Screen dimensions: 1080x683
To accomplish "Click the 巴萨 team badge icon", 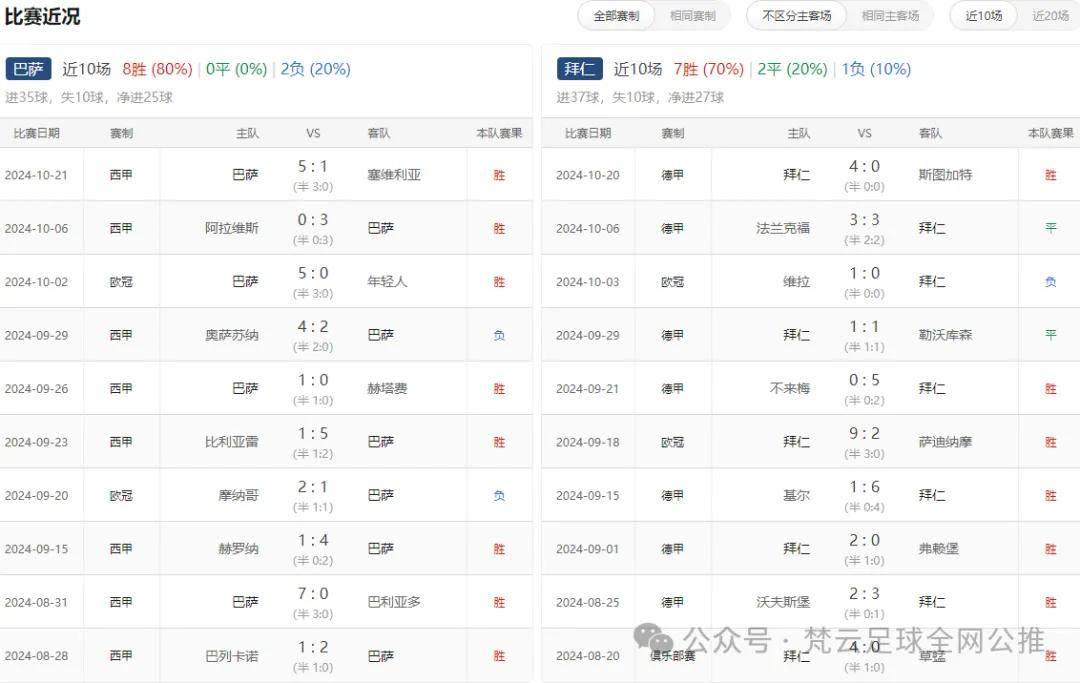I will coord(27,69).
